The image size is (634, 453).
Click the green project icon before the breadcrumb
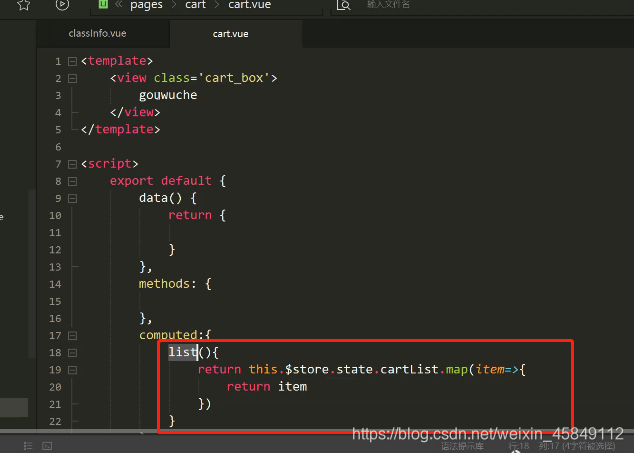tap(104, 4)
